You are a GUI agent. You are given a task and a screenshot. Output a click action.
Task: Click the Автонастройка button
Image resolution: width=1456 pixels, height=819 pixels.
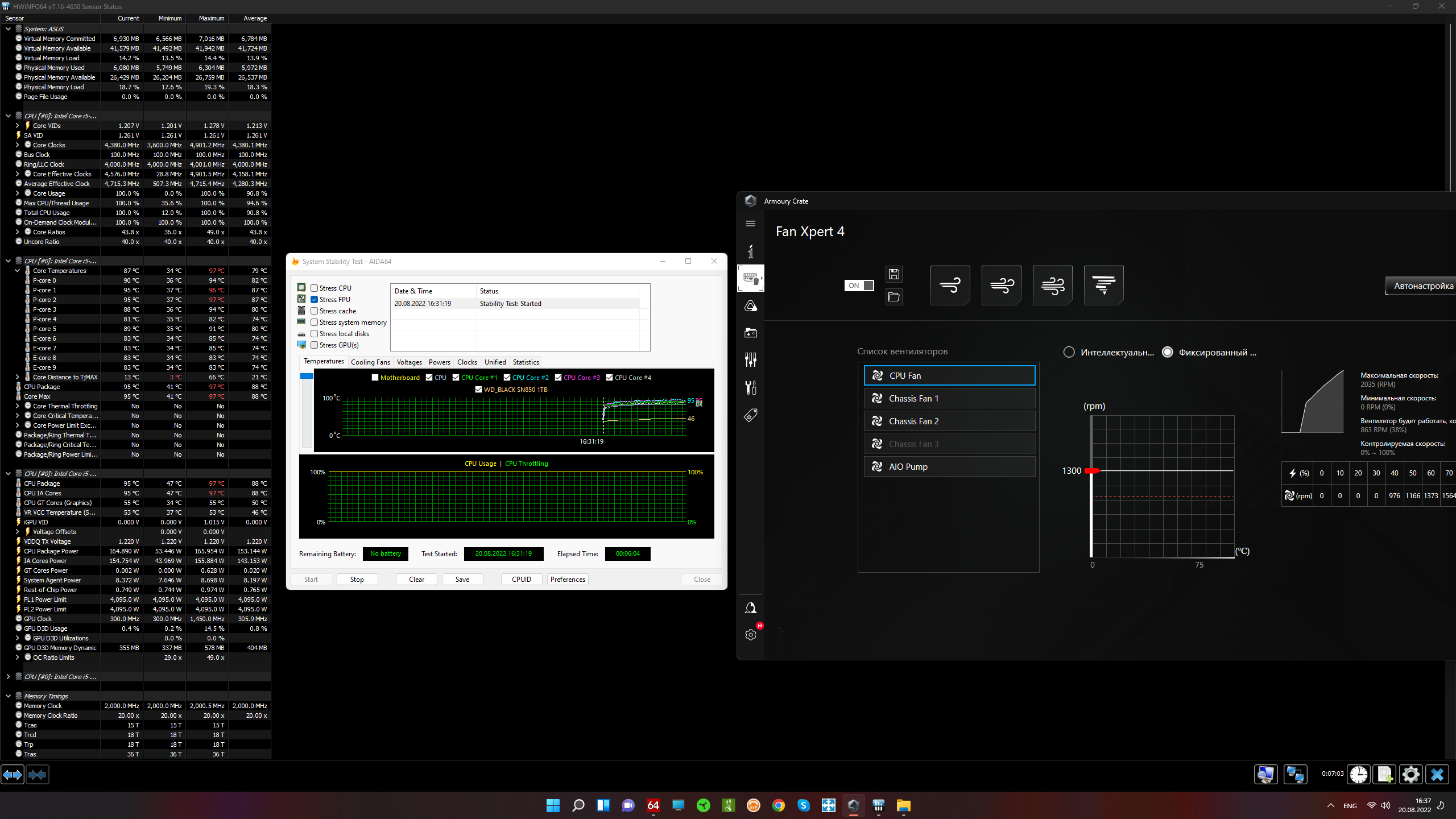(1421, 286)
